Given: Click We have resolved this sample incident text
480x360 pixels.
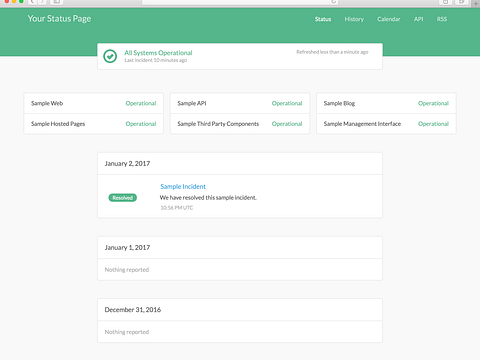Looking at the screenshot, I should (208, 198).
